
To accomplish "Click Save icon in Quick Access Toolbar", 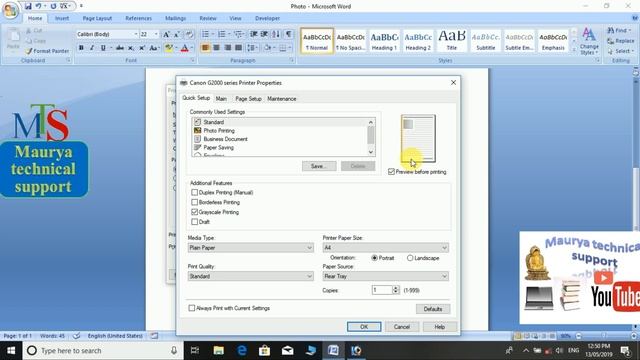I will [28, 6].
